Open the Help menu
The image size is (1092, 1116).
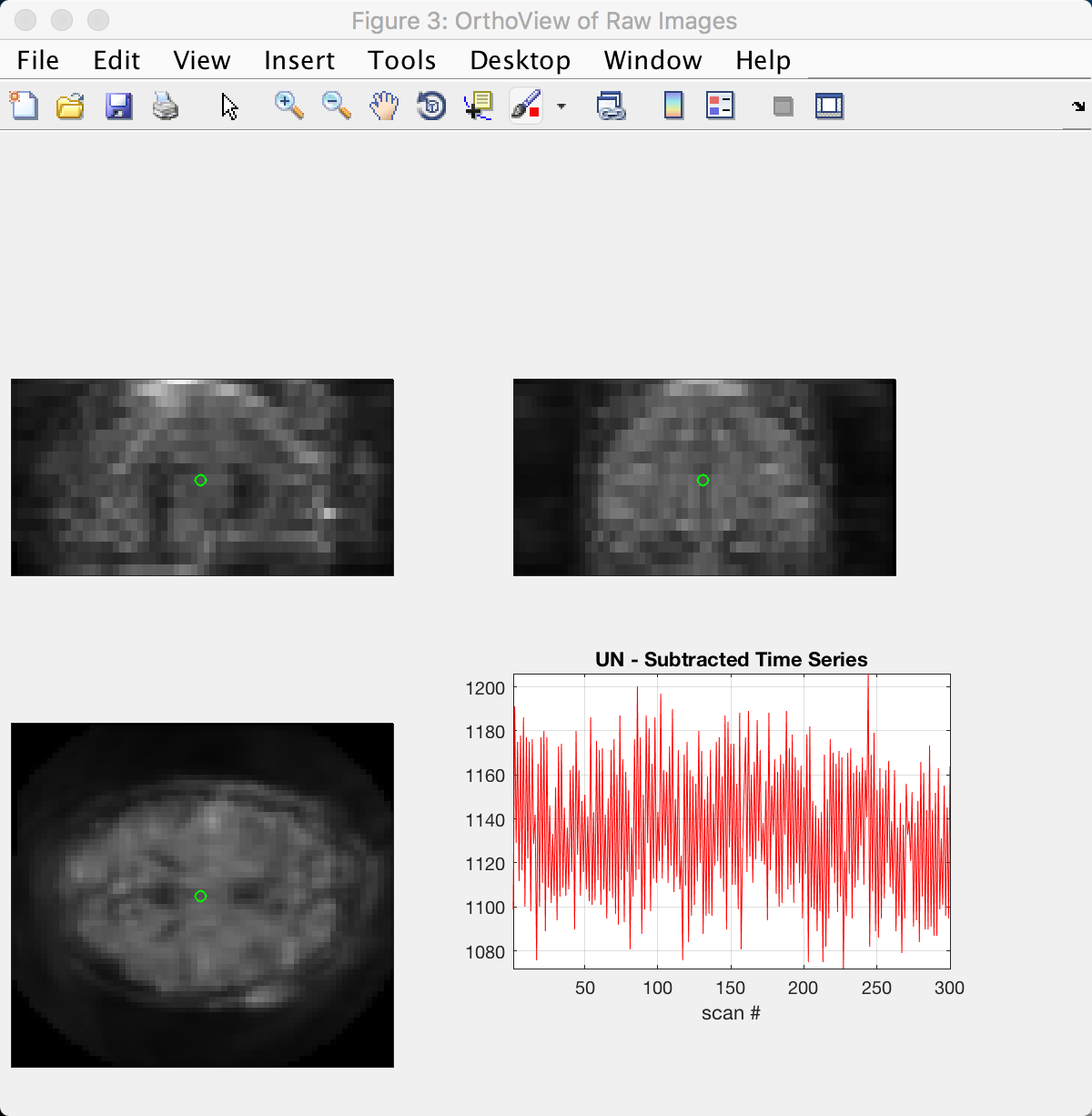[x=763, y=60]
